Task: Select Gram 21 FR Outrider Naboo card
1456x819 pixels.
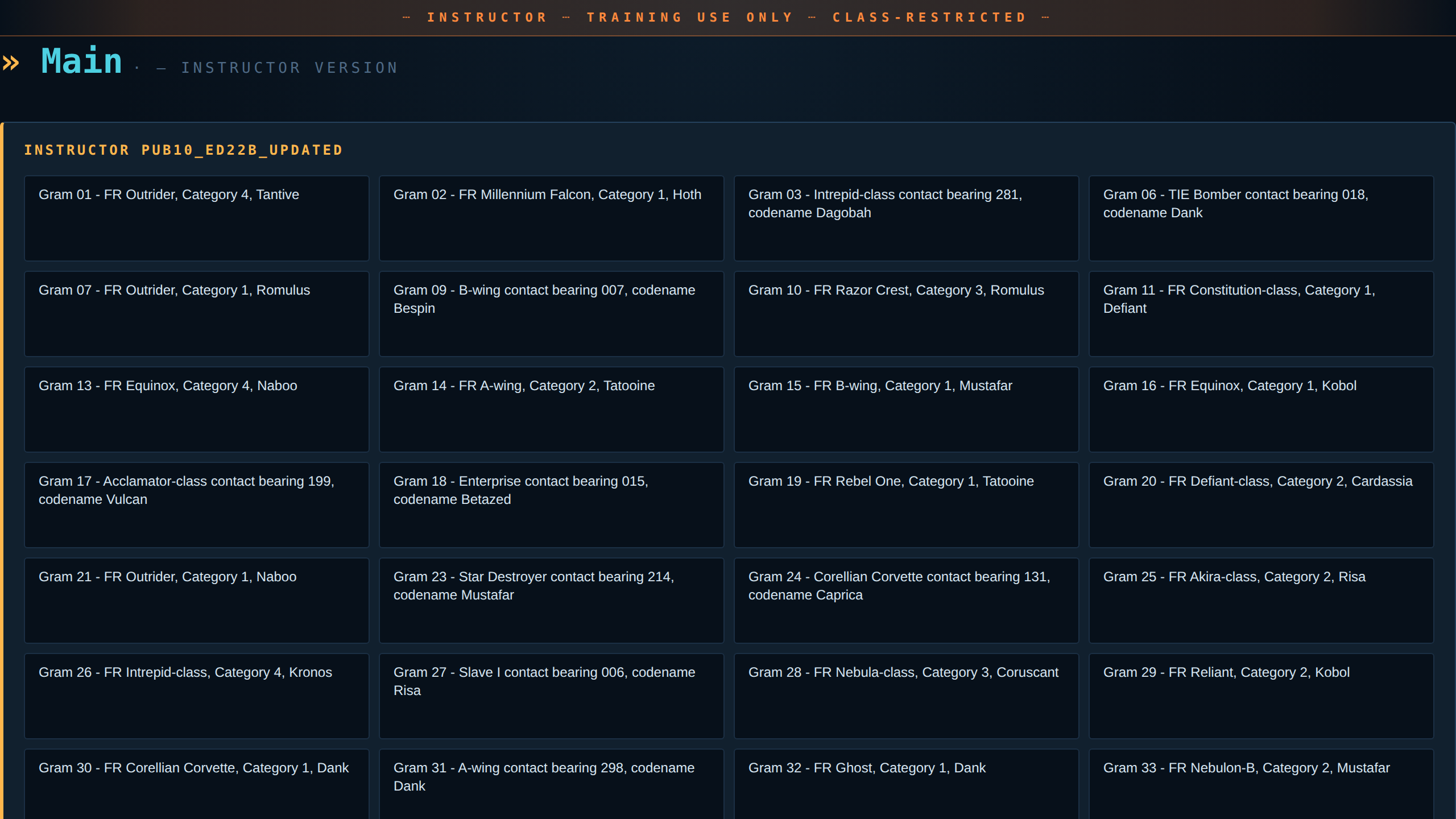Action: (x=197, y=601)
